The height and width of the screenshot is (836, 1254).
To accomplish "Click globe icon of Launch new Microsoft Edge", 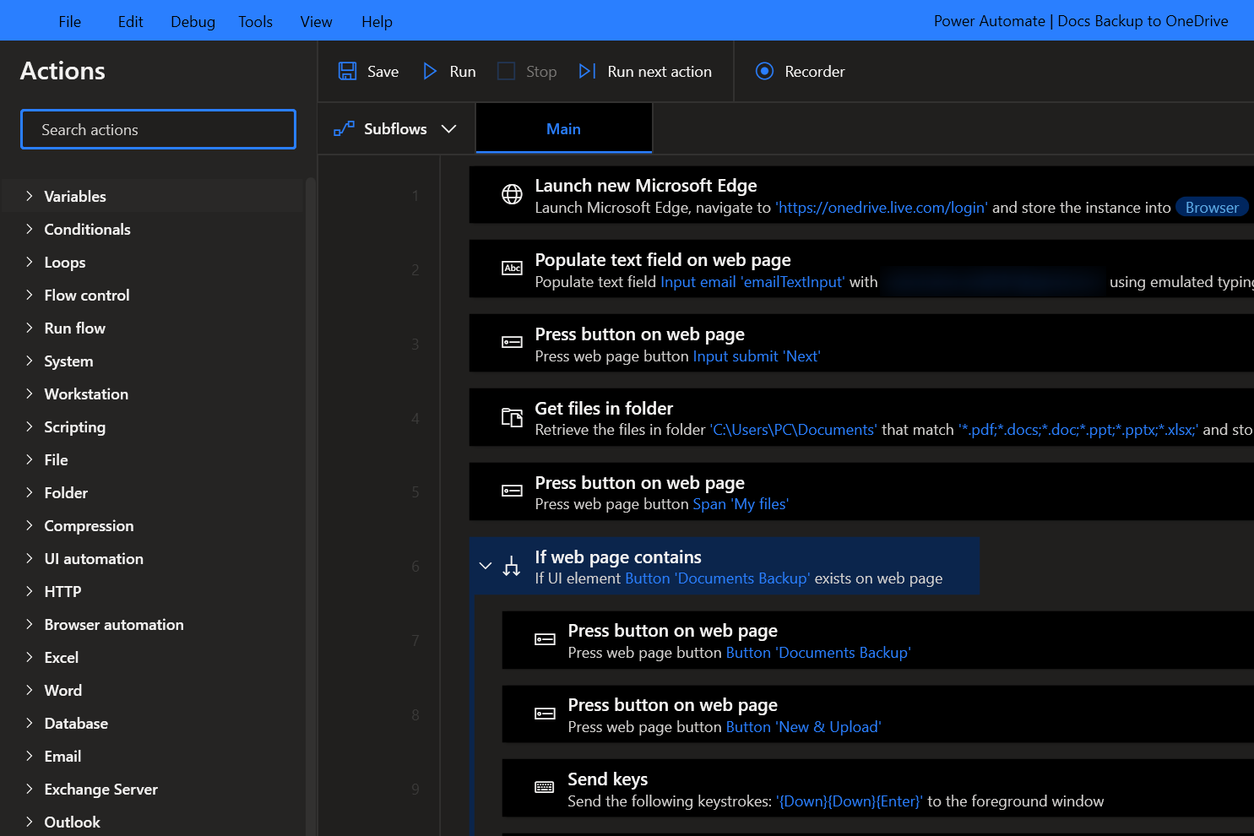I will [x=512, y=194].
